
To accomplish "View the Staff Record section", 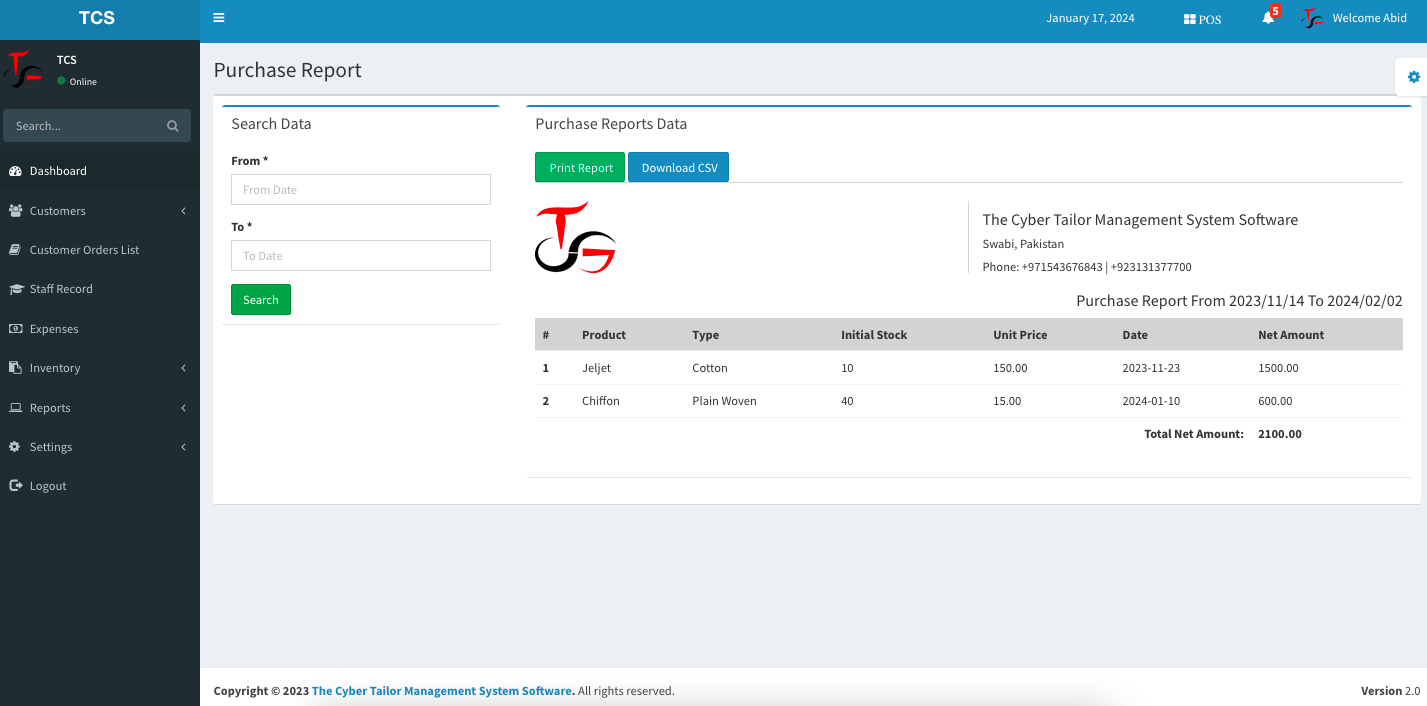I will 62,288.
